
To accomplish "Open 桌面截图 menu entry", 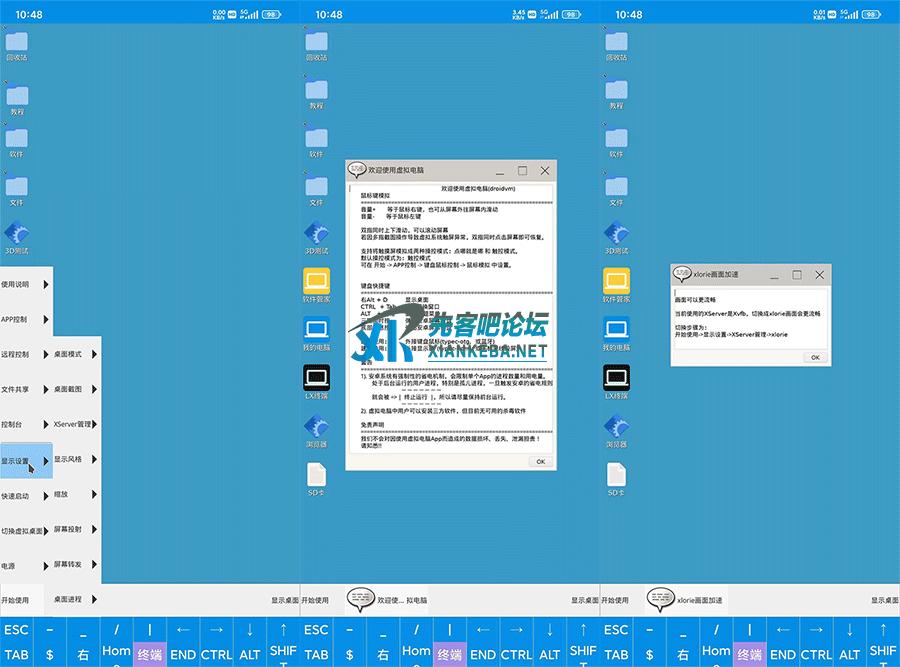I will (76, 389).
